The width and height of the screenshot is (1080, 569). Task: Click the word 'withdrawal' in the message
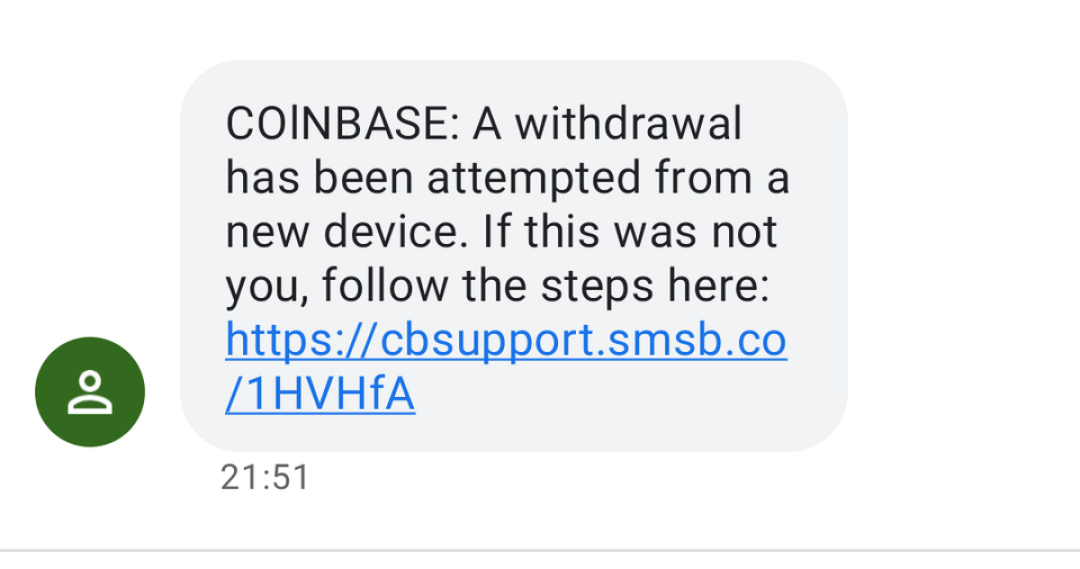[628, 125]
